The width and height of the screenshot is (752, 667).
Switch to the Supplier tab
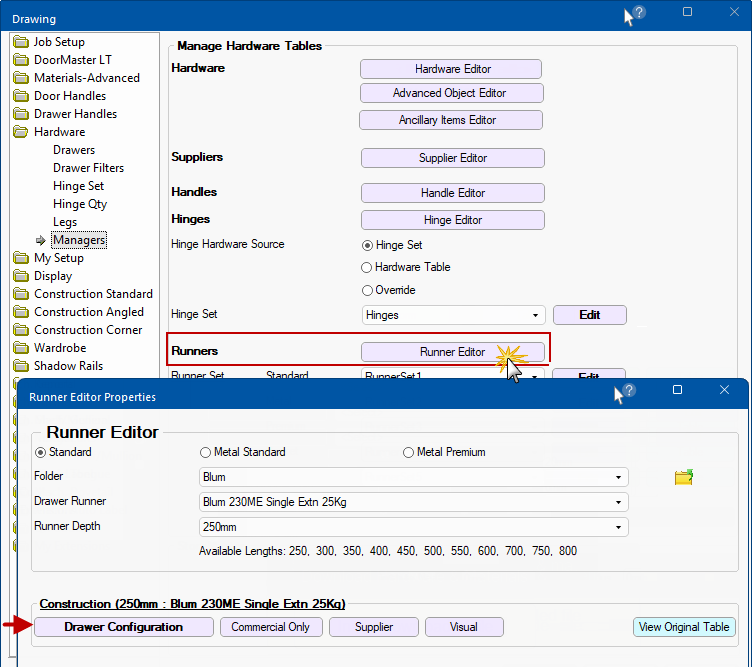click(x=374, y=627)
